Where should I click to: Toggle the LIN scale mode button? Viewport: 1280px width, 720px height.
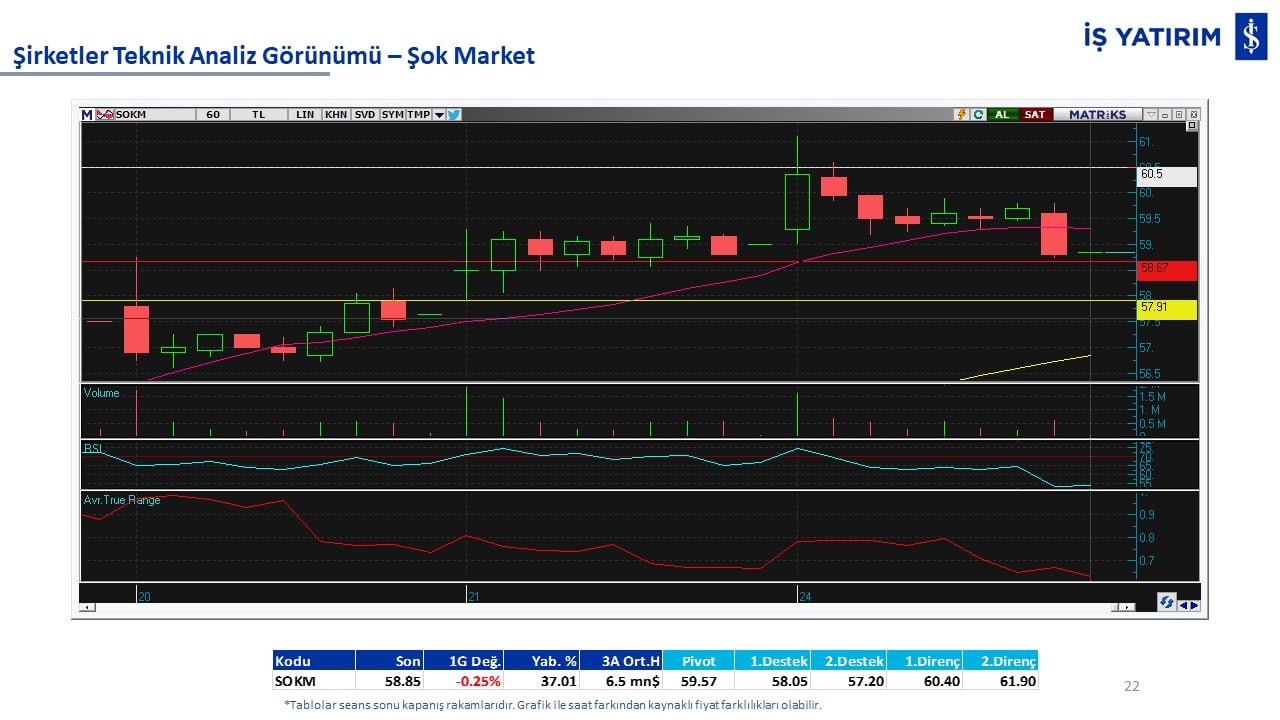(305, 115)
